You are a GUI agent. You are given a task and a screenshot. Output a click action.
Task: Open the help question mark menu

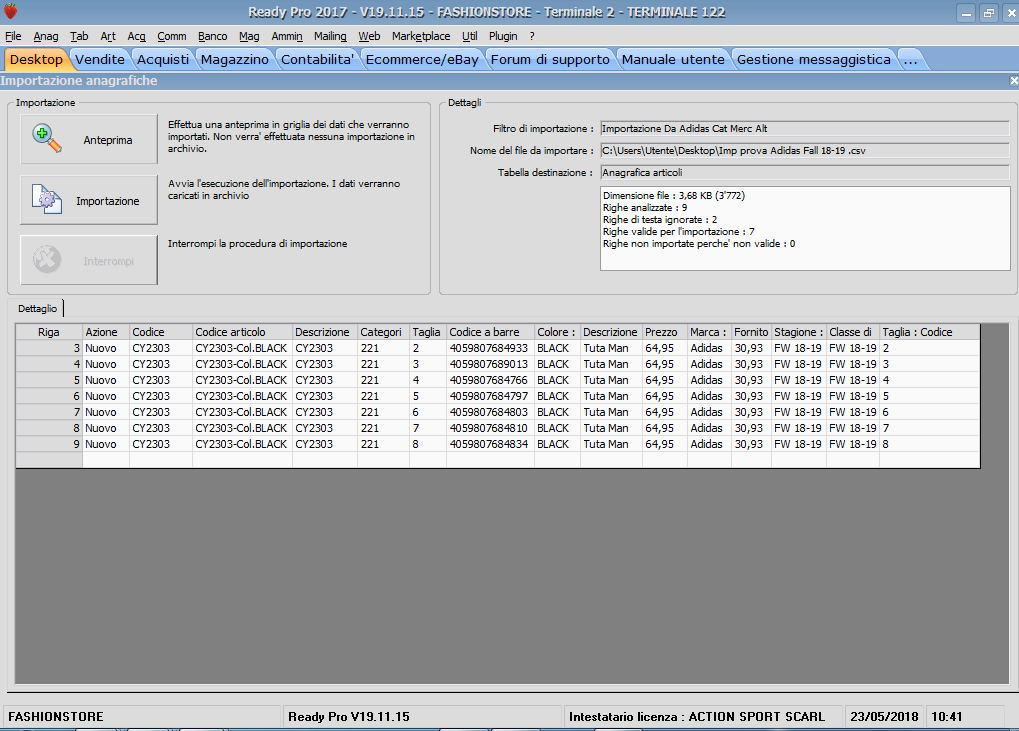(x=532, y=36)
